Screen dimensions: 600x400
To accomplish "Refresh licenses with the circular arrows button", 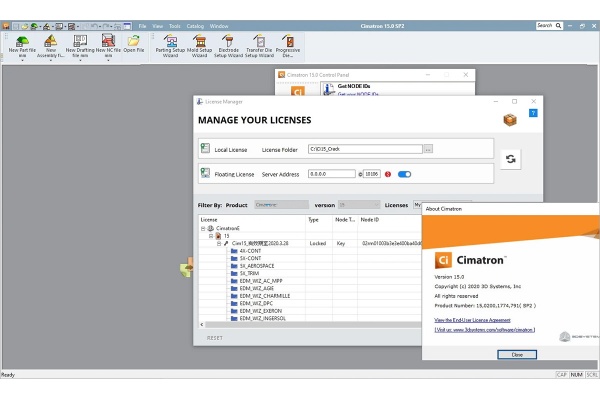I will coord(510,159).
